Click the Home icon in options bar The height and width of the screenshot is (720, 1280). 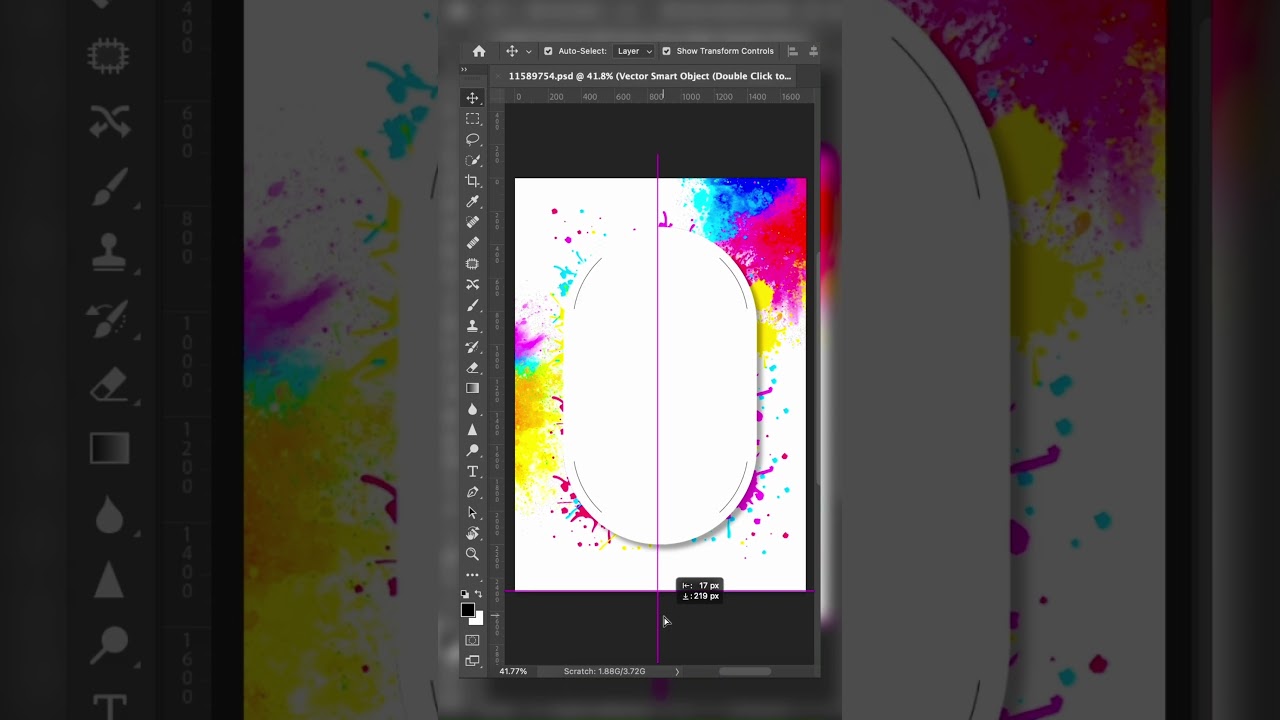click(x=479, y=51)
